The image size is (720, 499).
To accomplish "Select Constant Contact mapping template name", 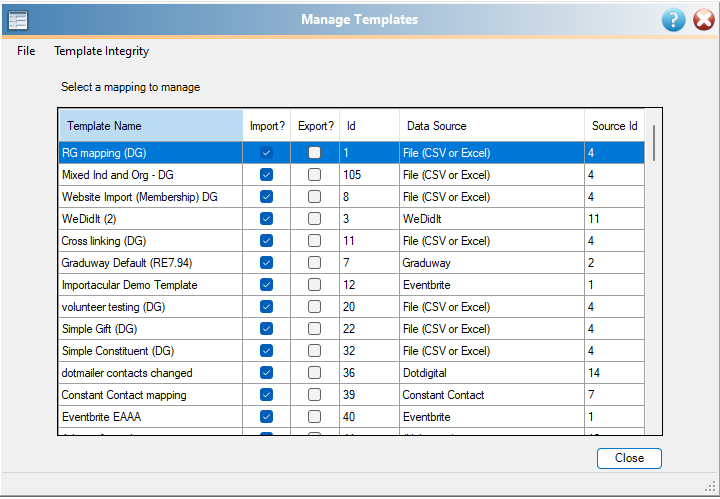I will click(151, 395).
